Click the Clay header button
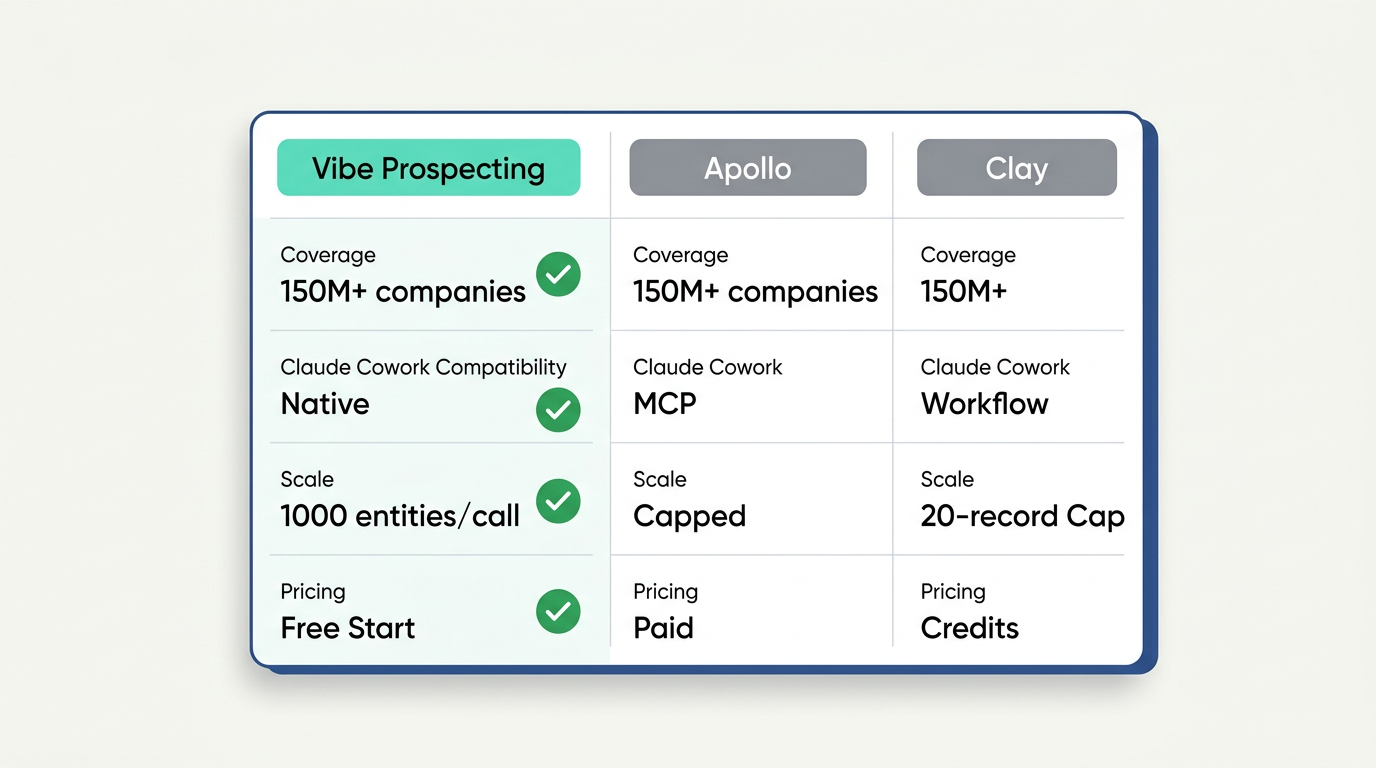The image size is (1376, 768). pyautogui.click(x=1016, y=167)
